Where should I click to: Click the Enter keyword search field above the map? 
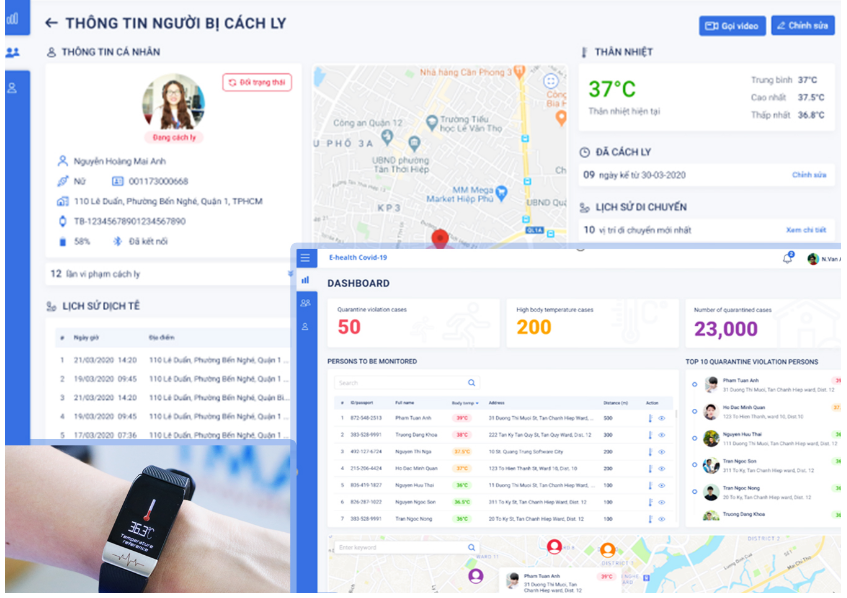(x=400, y=548)
